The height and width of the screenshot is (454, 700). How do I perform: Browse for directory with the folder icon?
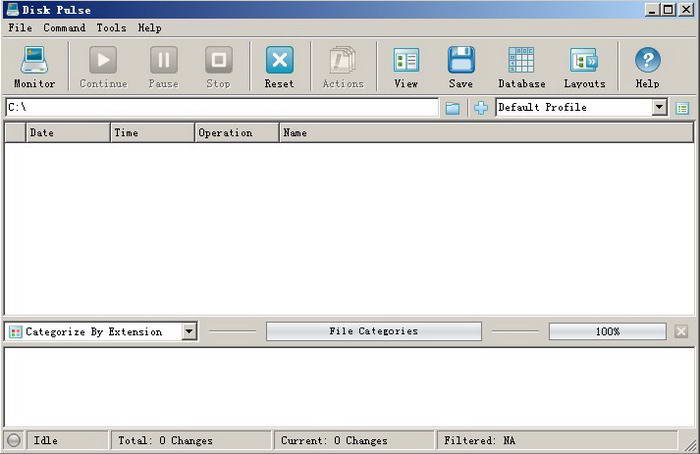point(453,108)
